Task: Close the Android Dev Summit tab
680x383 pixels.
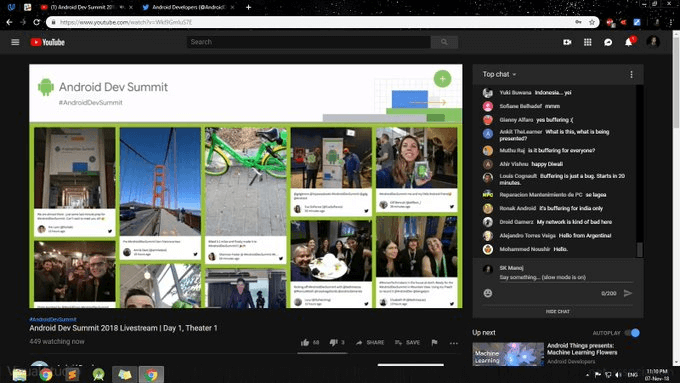Action: [131, 7]
